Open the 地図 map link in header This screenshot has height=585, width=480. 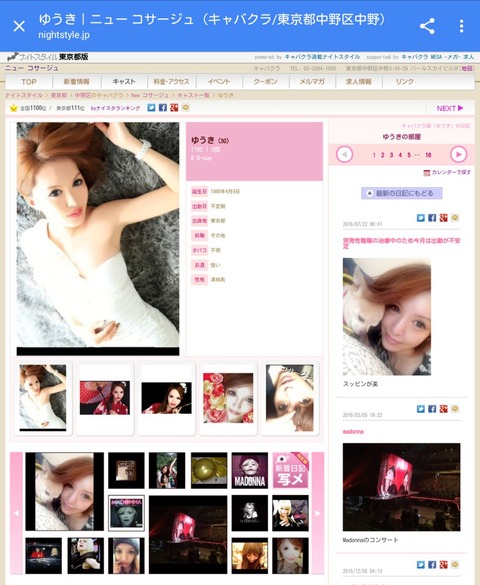pyautogui.click(x=467, y=68)
